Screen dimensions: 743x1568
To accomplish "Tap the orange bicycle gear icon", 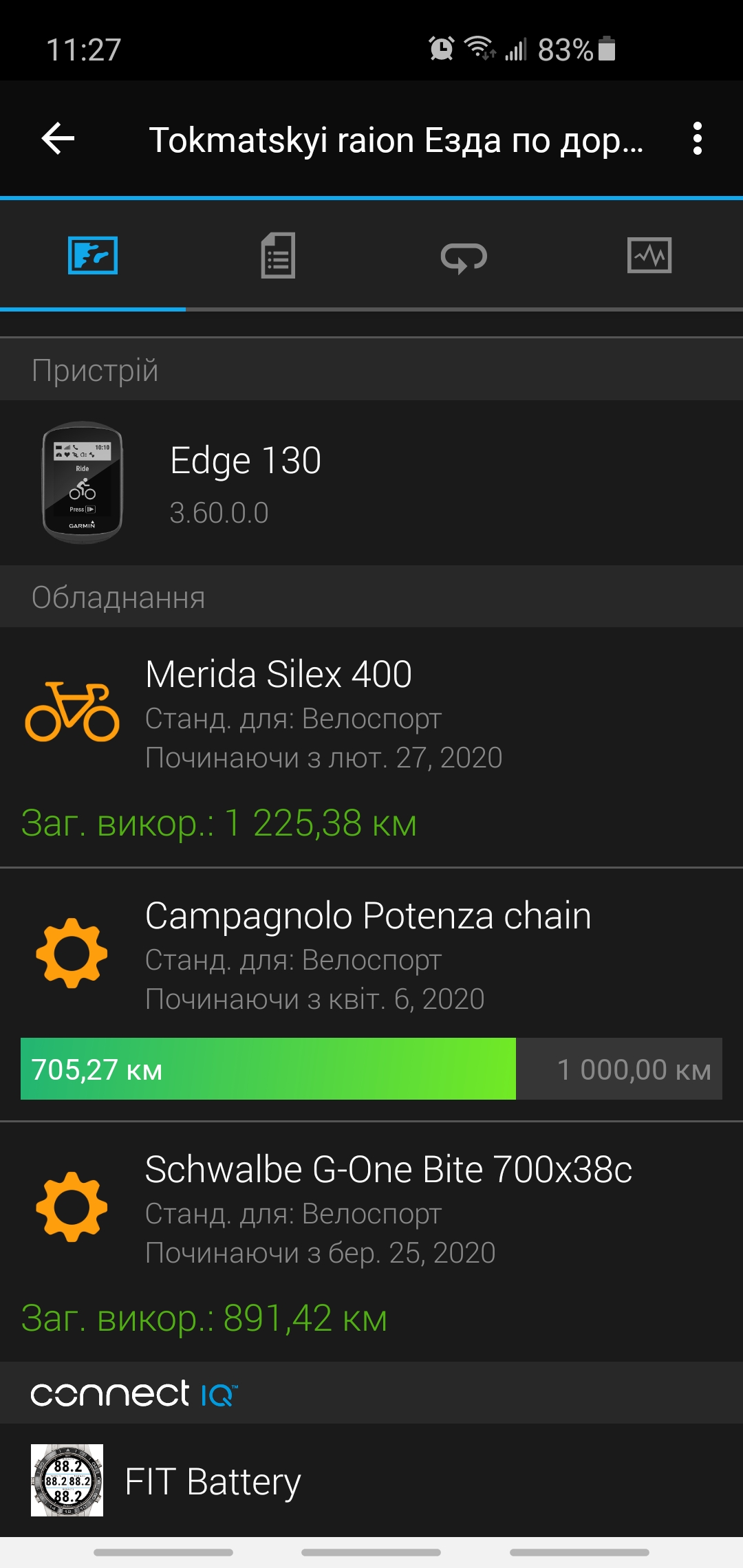I will point(72,711).
